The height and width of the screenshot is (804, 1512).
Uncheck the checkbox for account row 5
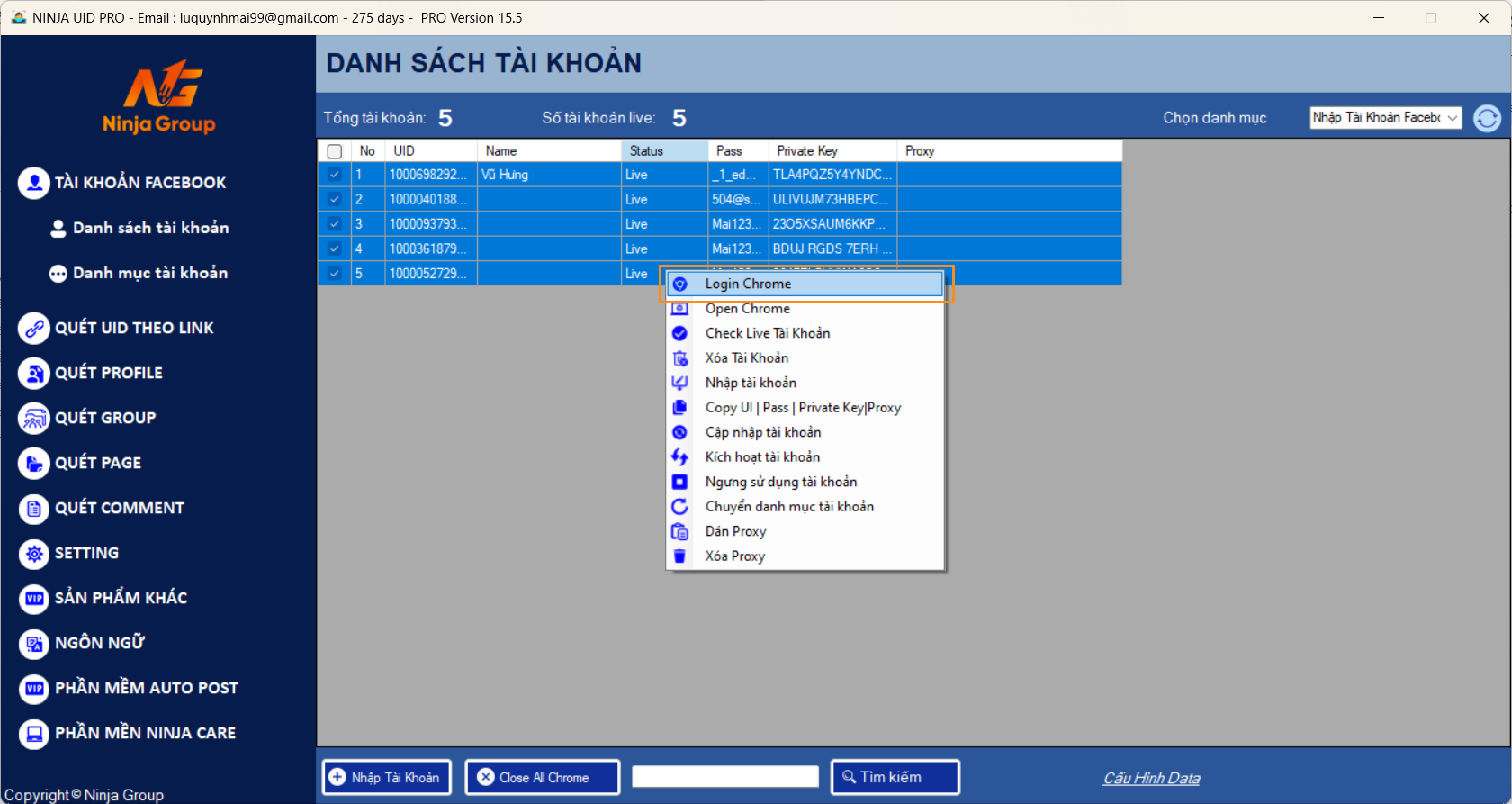tap(335, 274)
